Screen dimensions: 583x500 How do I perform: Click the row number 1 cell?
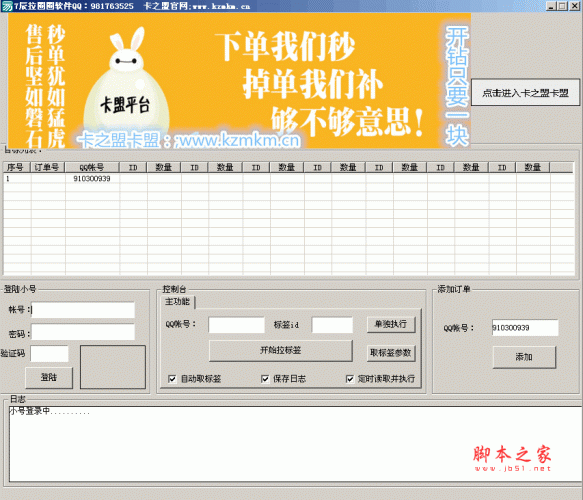click(x=17, y=178)
